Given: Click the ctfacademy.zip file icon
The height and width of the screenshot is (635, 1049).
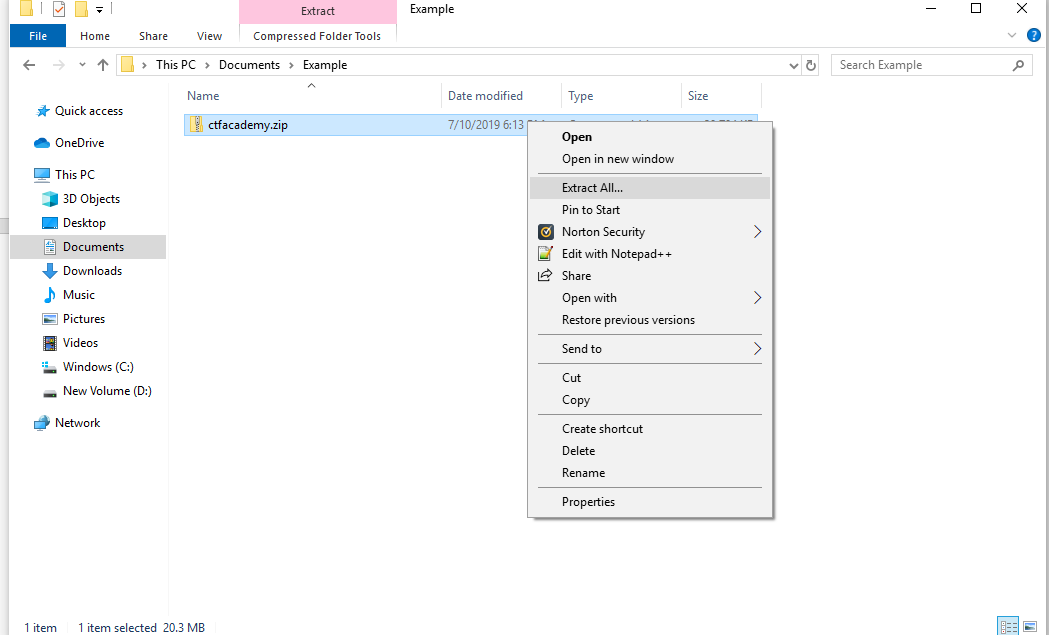Looking at the screenshot, I should coord(196,125).
